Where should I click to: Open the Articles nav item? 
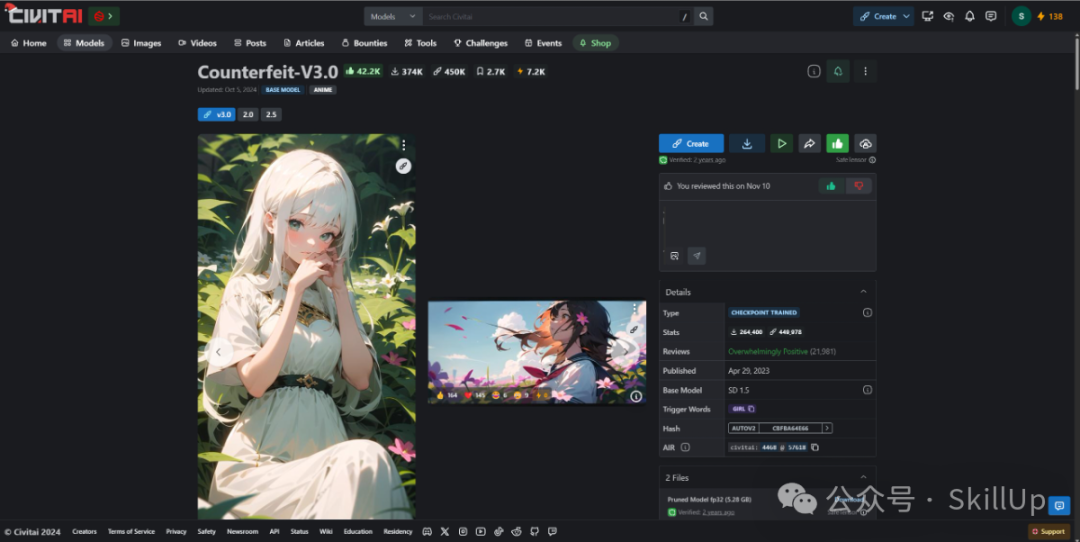(x=304, y=43)
